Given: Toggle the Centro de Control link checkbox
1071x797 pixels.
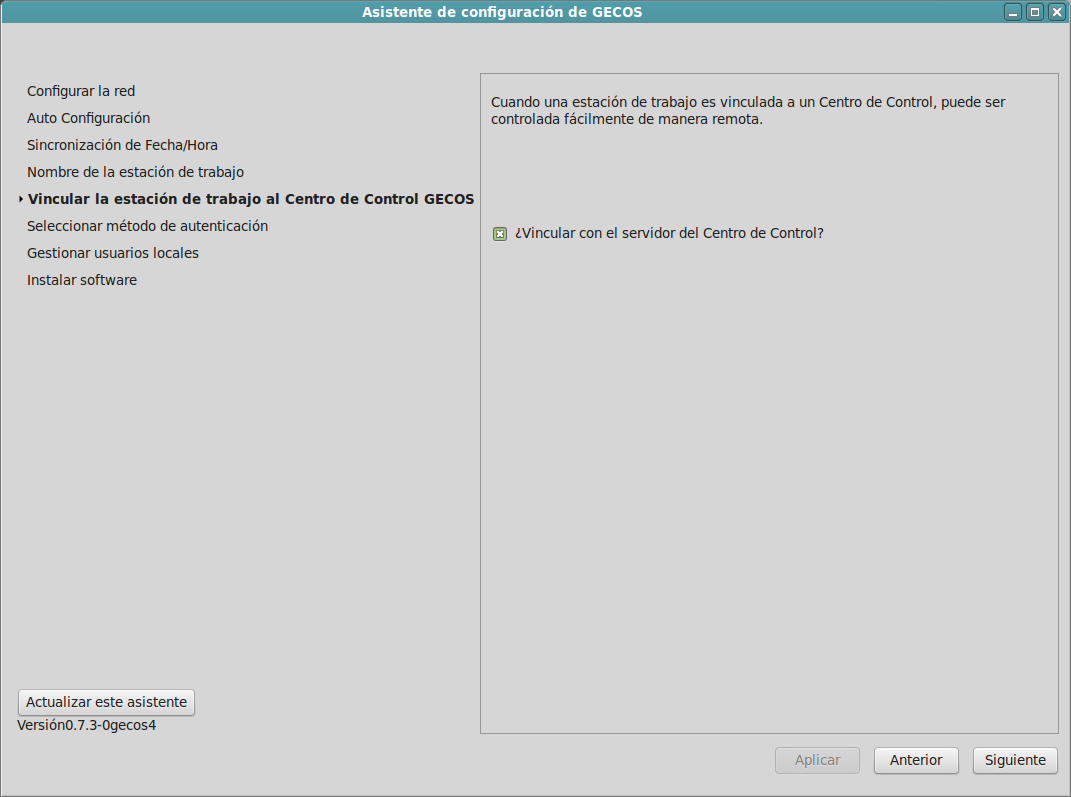Looking at the screenshot, I should coord(500,234).
